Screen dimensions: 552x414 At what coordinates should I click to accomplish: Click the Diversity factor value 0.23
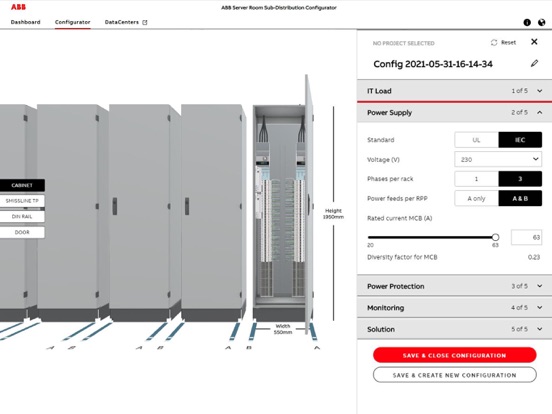click(x=534, y=257)
